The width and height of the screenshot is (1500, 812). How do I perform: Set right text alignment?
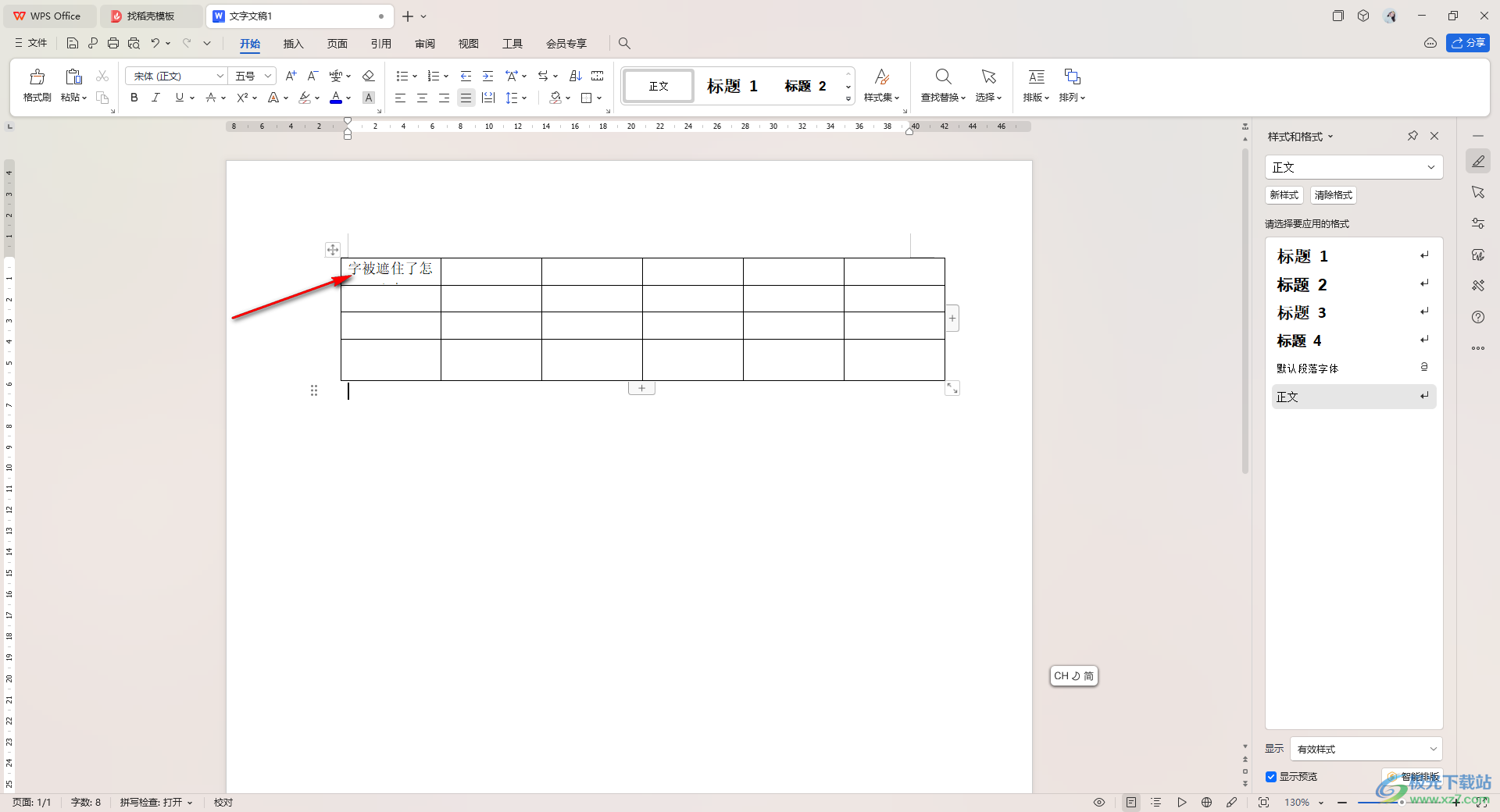(x=444, y=98)
